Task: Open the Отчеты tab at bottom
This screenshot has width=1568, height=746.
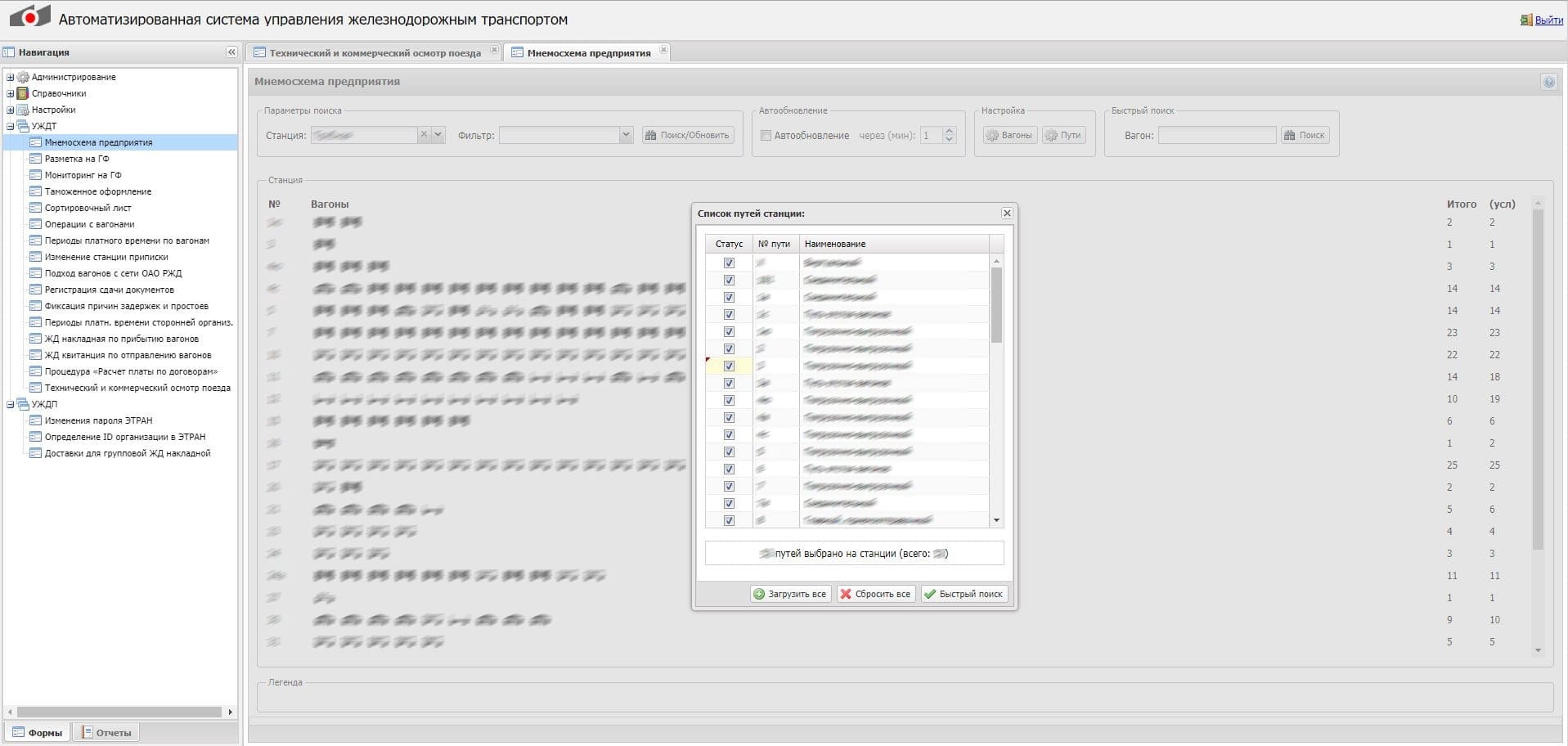Action: [106, 733]
